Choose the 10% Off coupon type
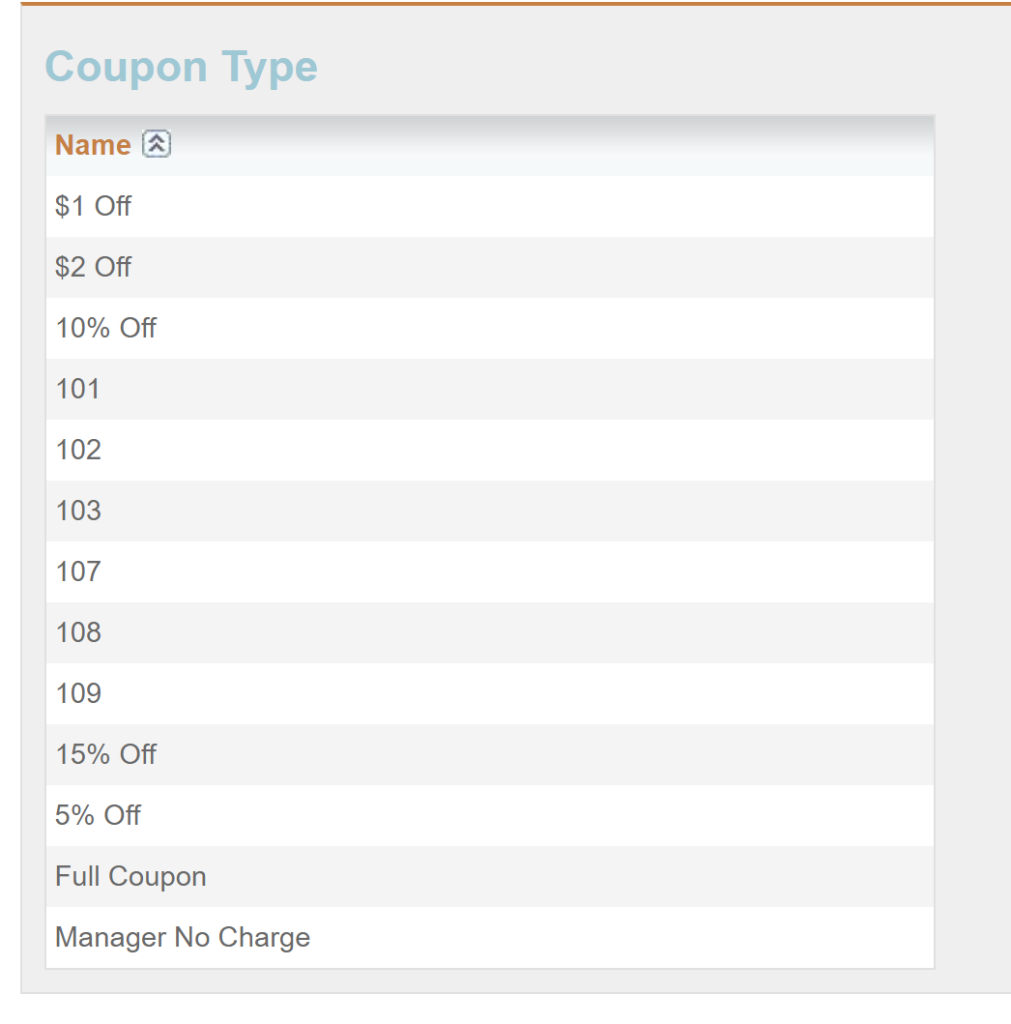 pyautogui.click(x=490, y=328)
